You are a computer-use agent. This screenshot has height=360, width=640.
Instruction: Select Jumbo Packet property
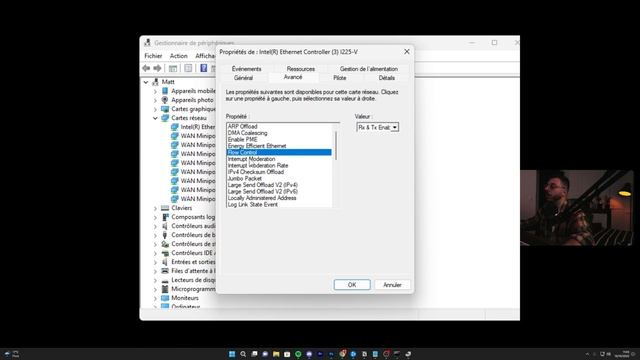pos(244,178)
